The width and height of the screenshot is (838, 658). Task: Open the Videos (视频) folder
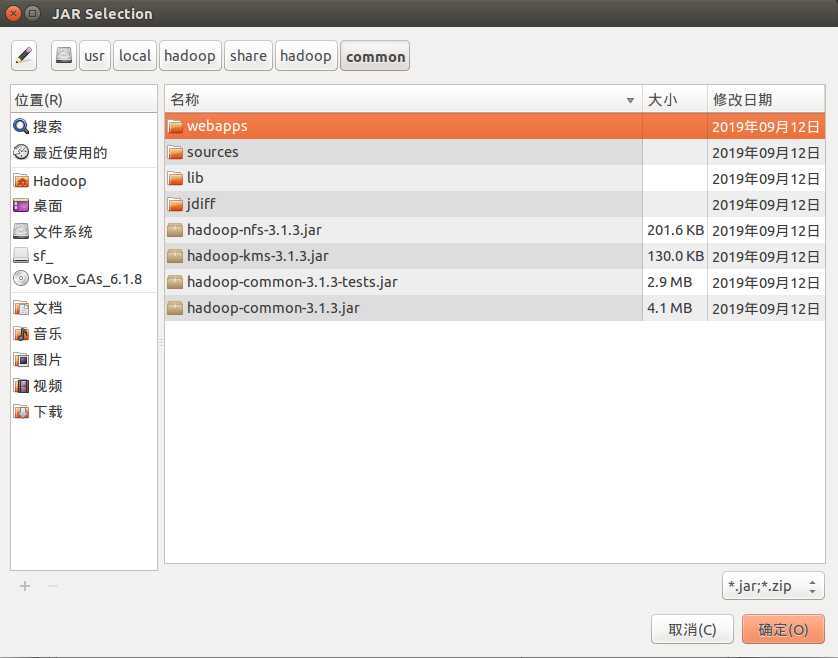(84, 386)
